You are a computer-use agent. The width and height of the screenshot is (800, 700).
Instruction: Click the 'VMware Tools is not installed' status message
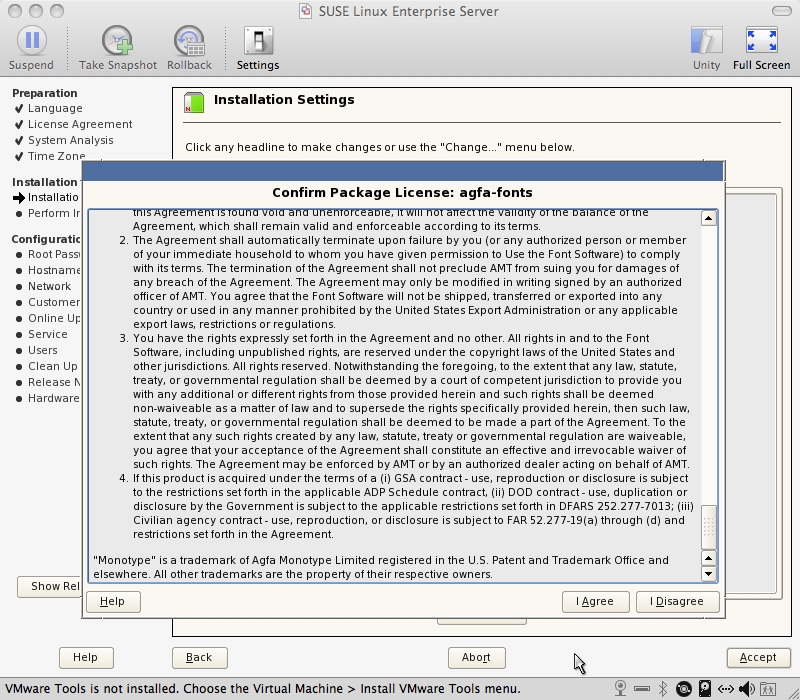tap(263, 689)
